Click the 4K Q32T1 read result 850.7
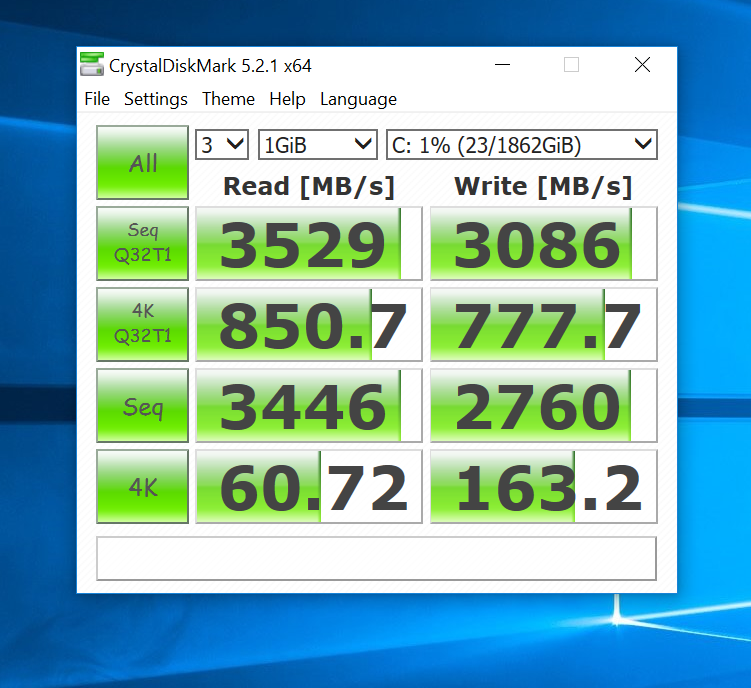 [309, 324]
